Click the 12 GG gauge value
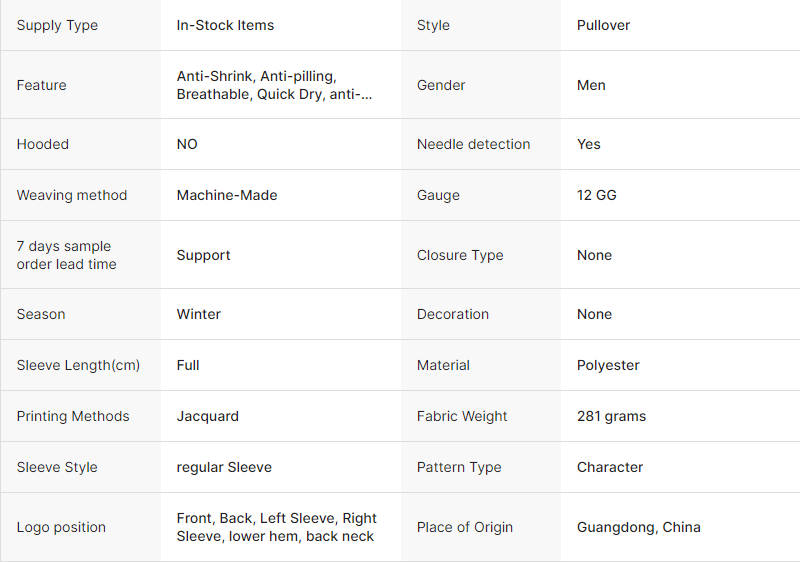The width and height of the screenshot is (800, 562). click(596, 195)
